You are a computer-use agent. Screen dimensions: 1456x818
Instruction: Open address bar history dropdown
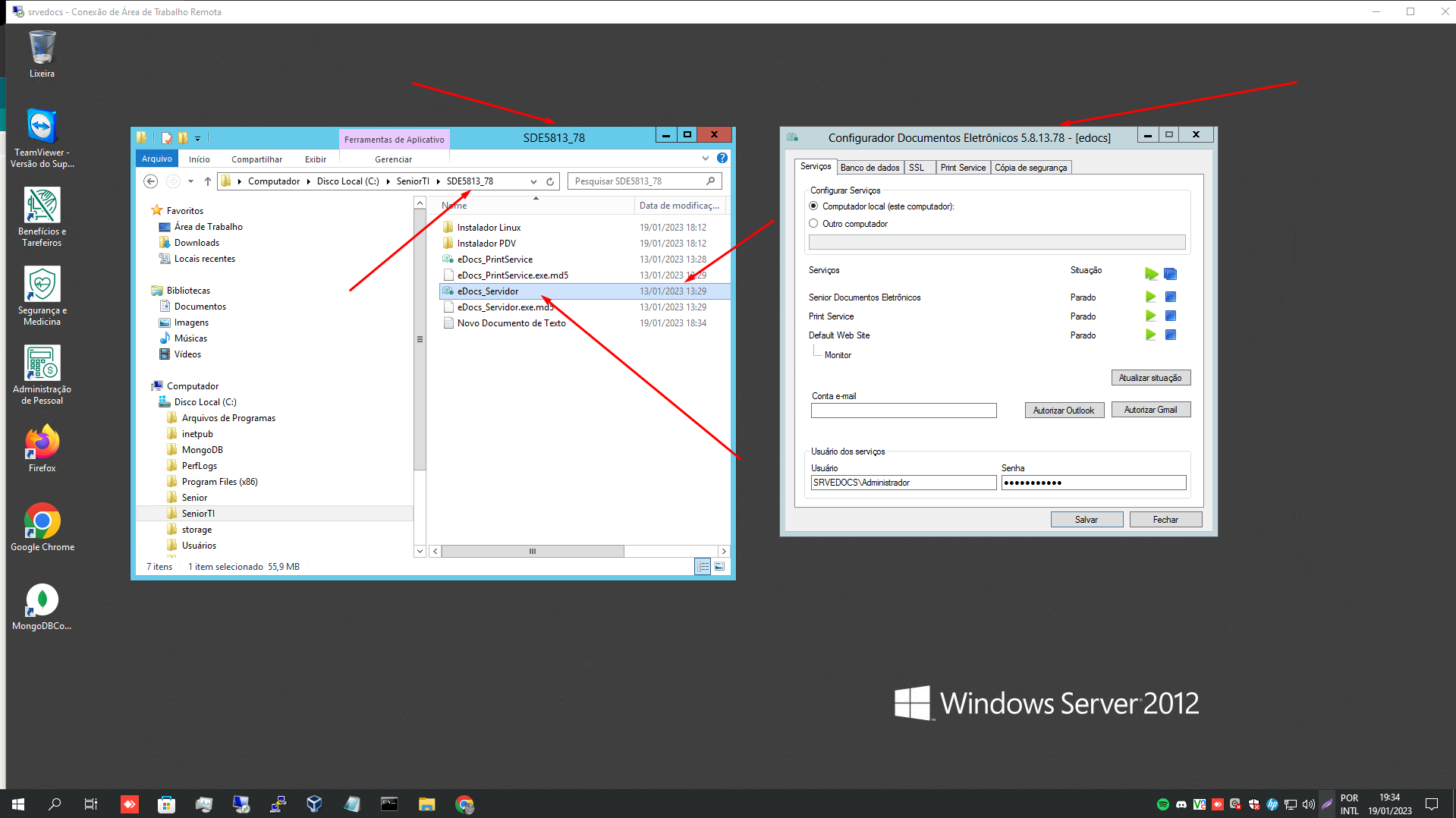533,181
